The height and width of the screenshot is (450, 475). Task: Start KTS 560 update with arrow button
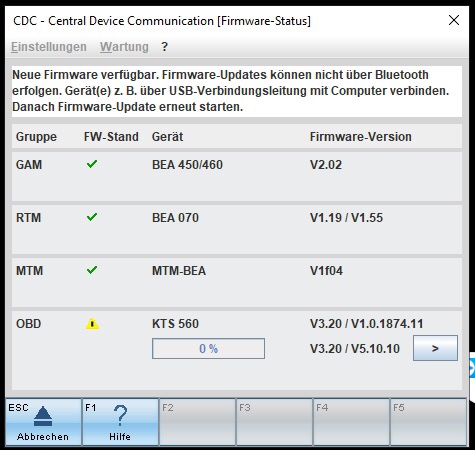point(435,348)
